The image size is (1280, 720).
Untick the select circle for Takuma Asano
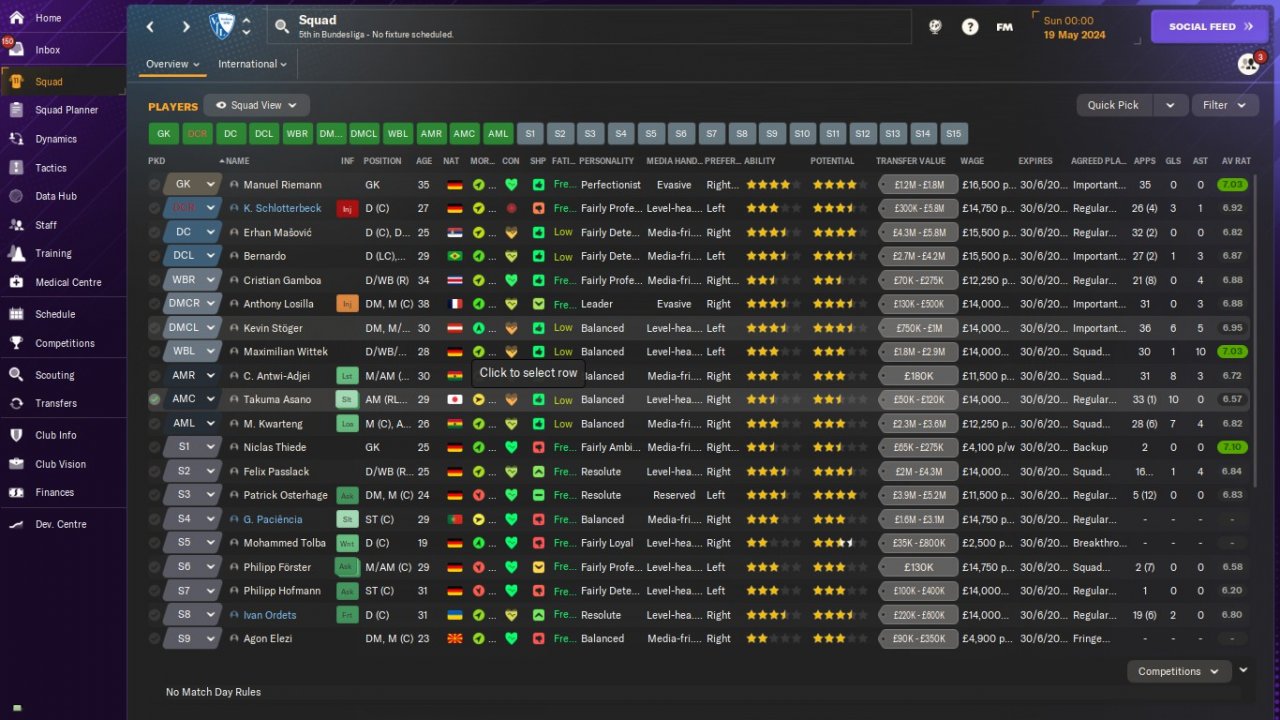(x=154, y=399)
